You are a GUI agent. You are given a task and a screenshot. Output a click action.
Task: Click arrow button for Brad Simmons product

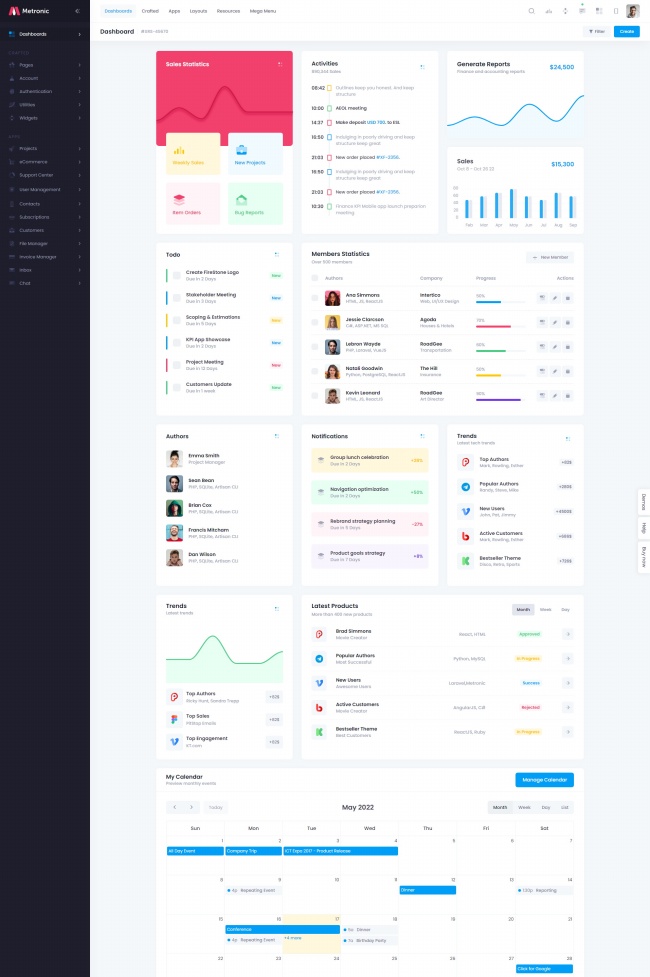(x=568, y=634)
